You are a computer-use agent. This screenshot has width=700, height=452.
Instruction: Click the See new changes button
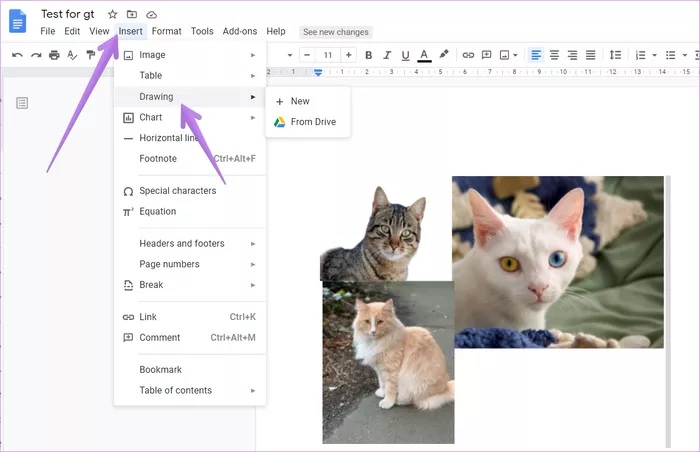[336, 32]
